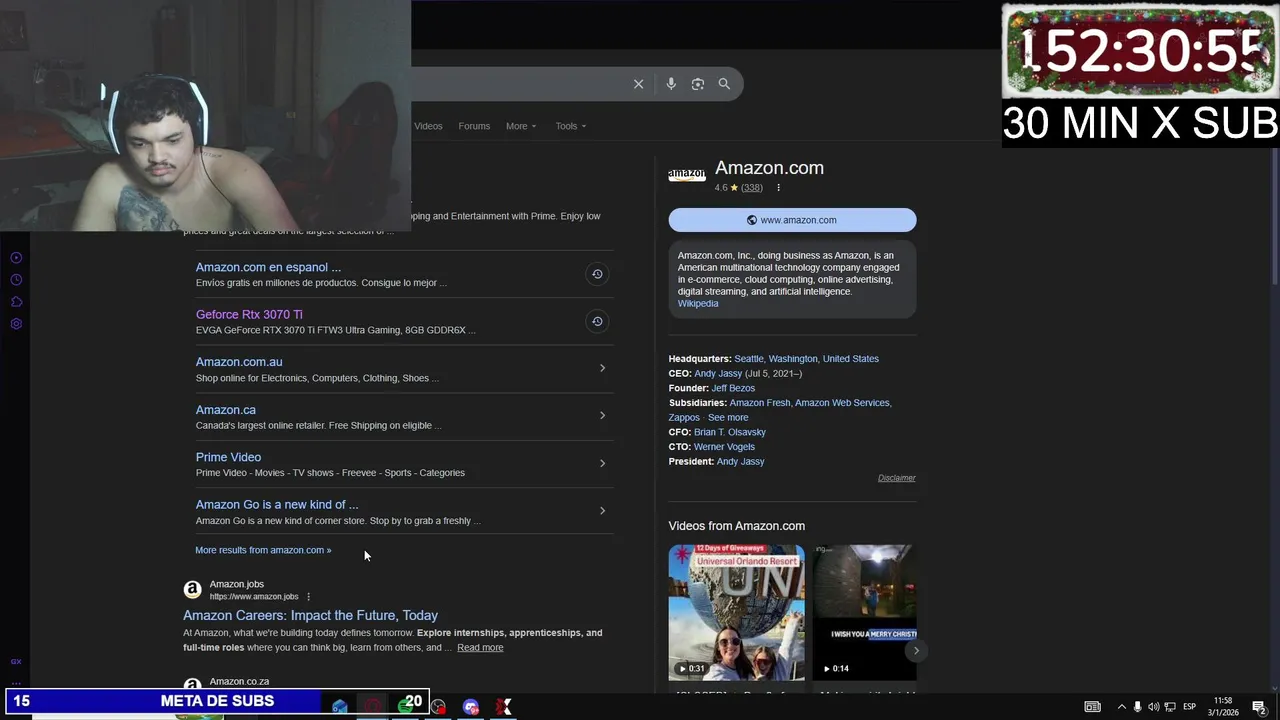Open the OBS icon in the taskbar
The image size is (1280, 720).
(438, 707)
